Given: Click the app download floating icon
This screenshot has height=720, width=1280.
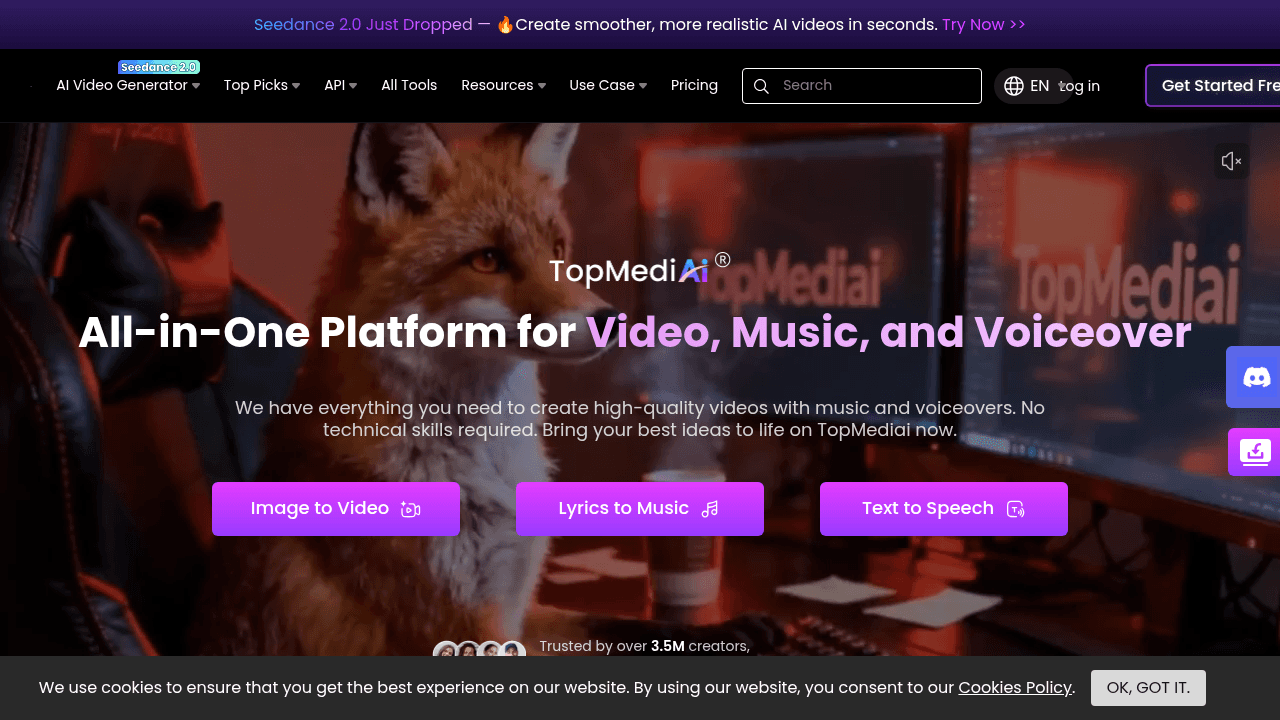Looking at the screenshot, I should [x=1255, y=451].
